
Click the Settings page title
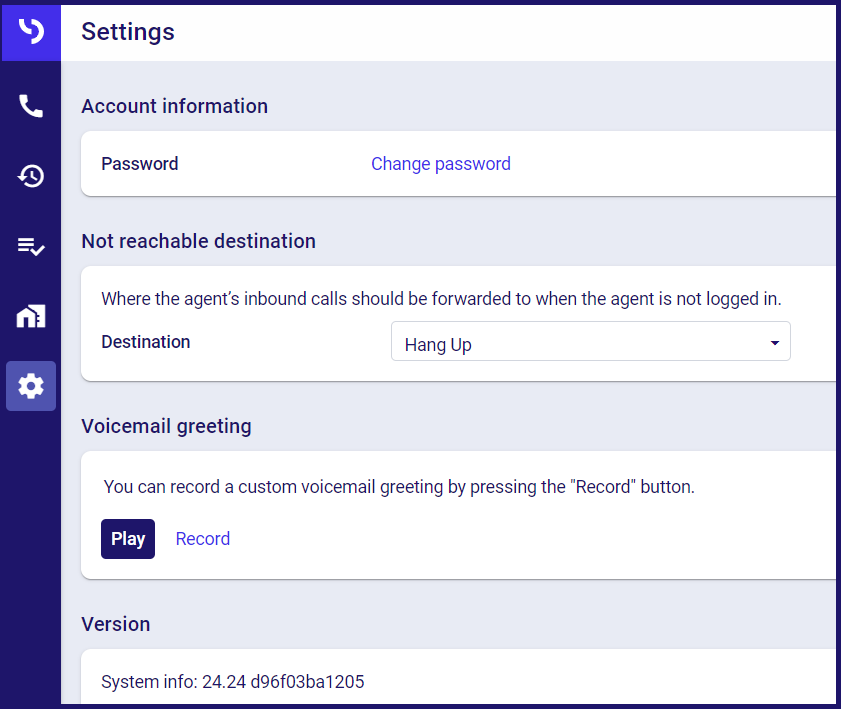128,32
